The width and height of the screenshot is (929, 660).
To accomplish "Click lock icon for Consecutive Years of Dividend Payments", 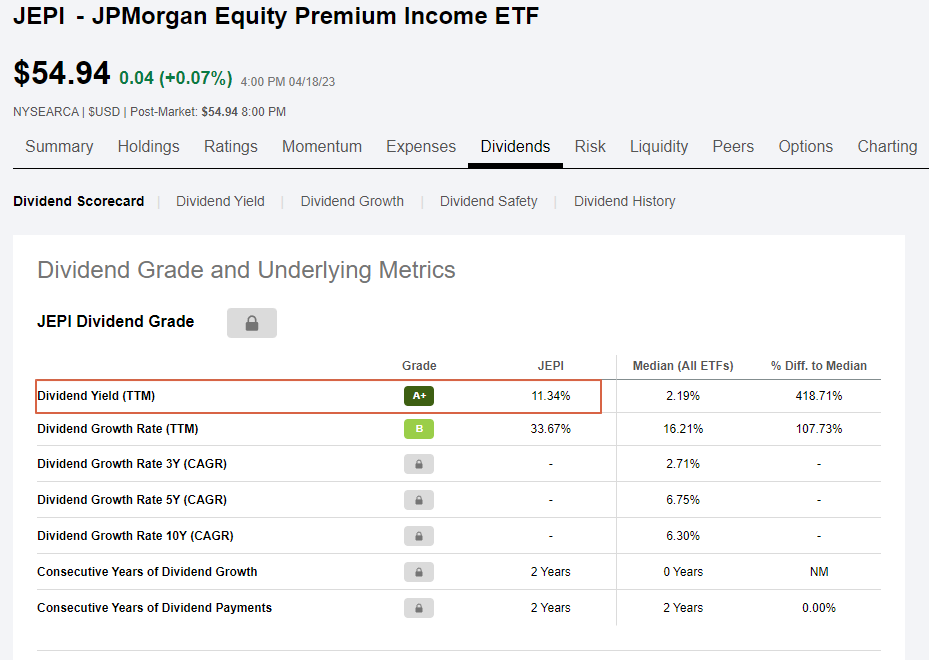I will coord(419,608).
